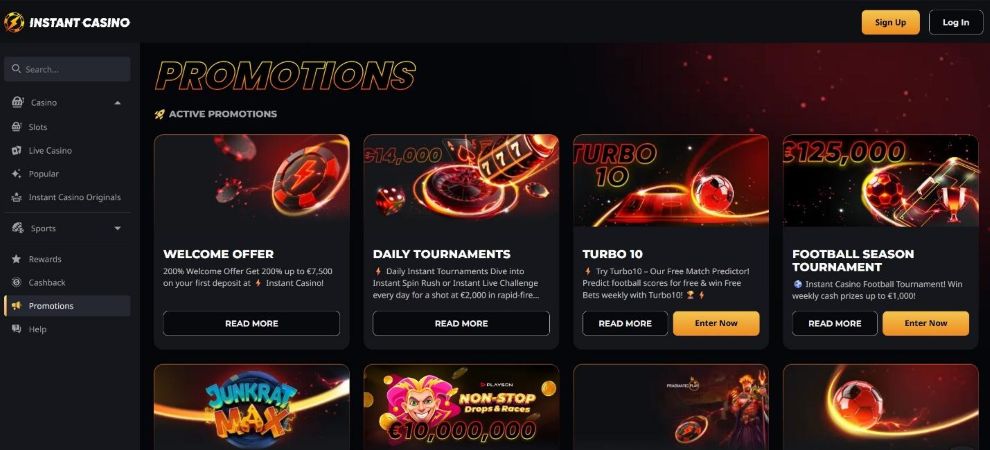Click the Popular sparkle icon
Image resolution: width=990 pixels, height=450 pixels.
tap(16, 174)
